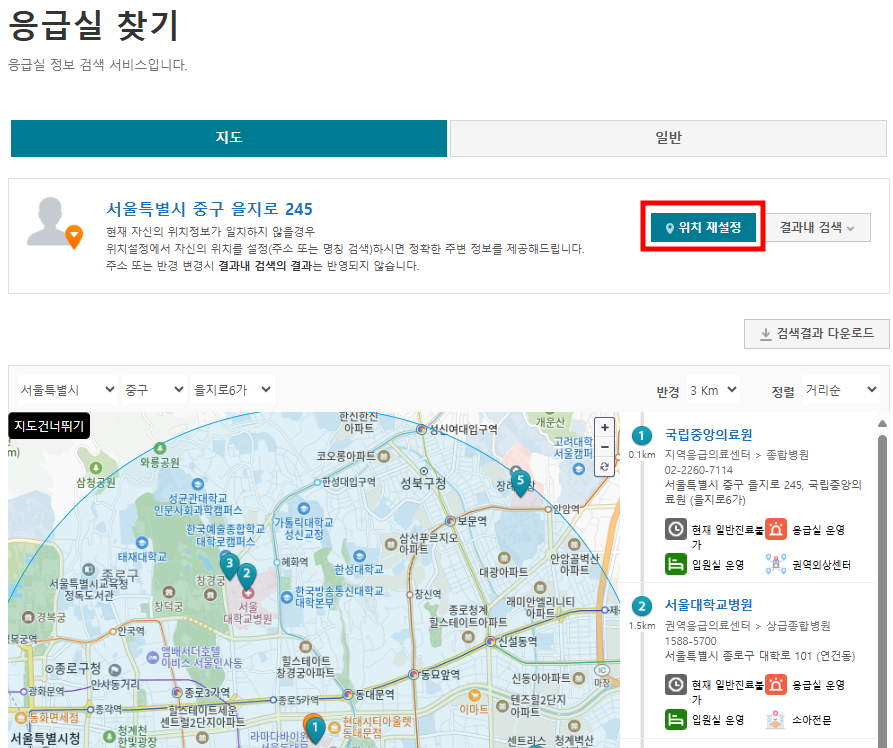Click the 응급실 찾기 heading
893x748 pixels.
click(x=94, y=26)
